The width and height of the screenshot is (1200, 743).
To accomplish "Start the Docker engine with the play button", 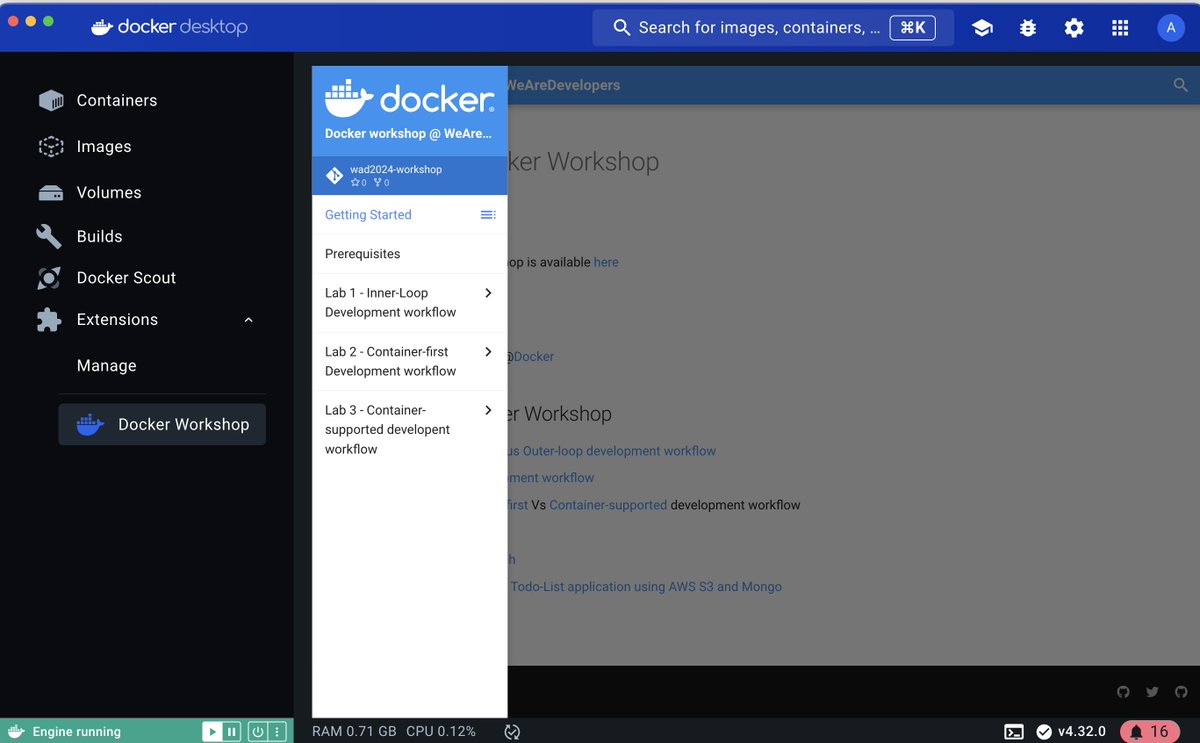I will pos(212,731).
